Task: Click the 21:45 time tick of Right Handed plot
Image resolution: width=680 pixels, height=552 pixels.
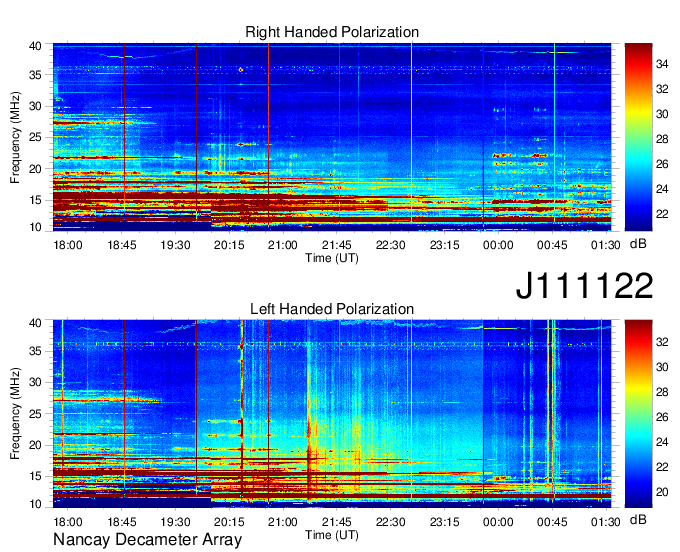Action: click(x=337, y=245)
